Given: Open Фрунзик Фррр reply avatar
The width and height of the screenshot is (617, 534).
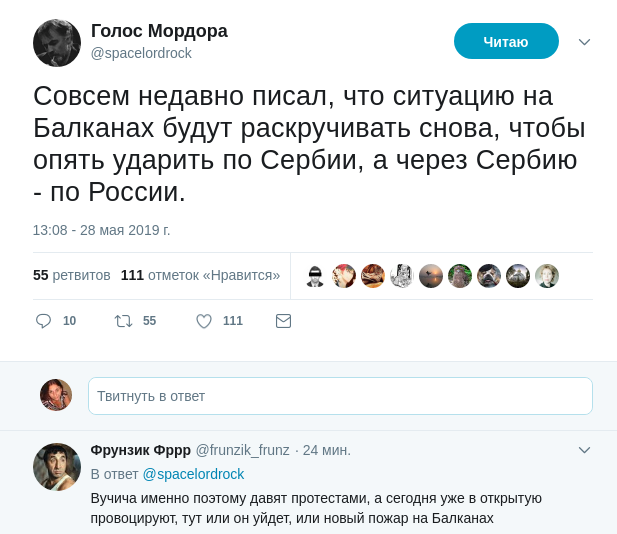Looking at the screenshot, I should pyautogui.click(x=57, y=467).
